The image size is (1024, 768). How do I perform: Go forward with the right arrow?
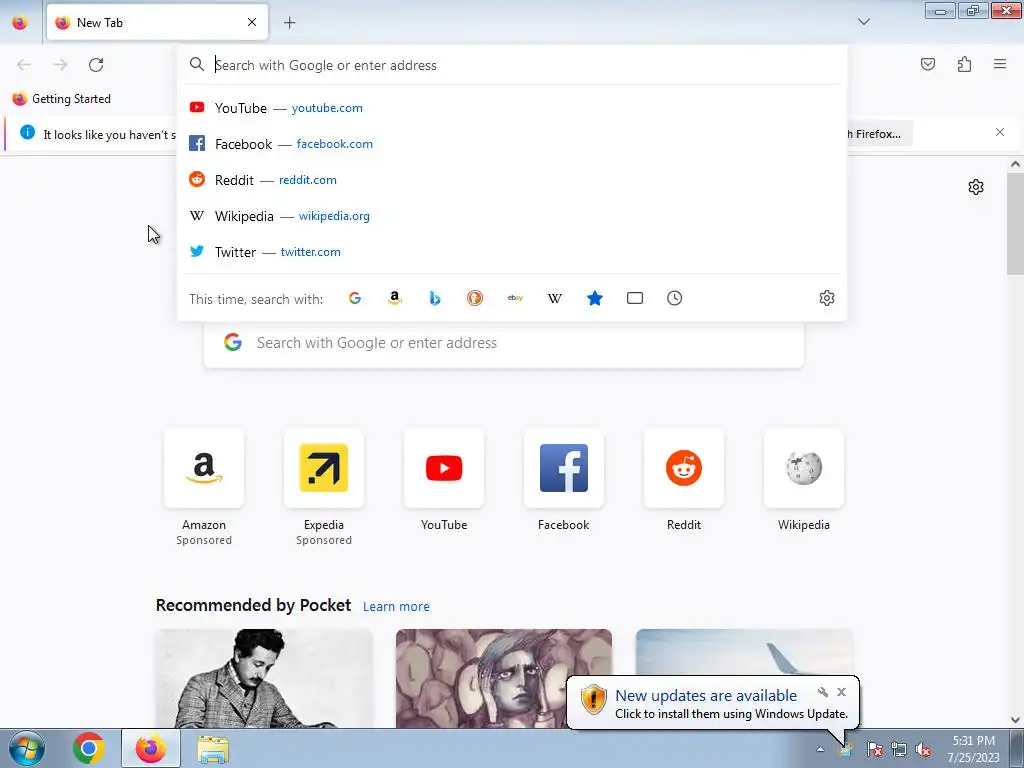[x=60, y=65]
